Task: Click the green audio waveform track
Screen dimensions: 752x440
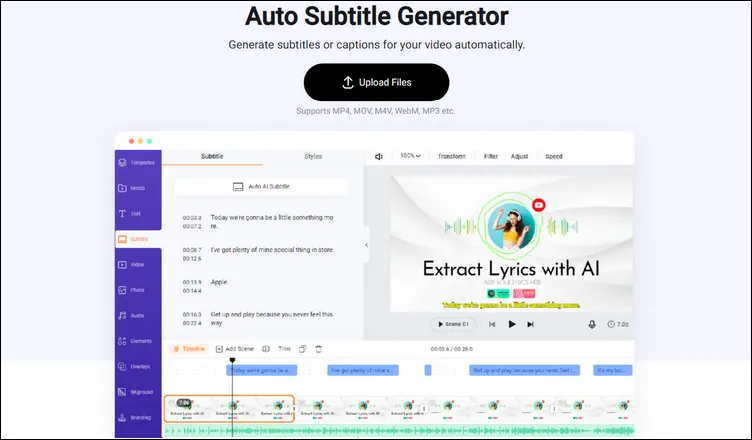Action: point(399,430)
